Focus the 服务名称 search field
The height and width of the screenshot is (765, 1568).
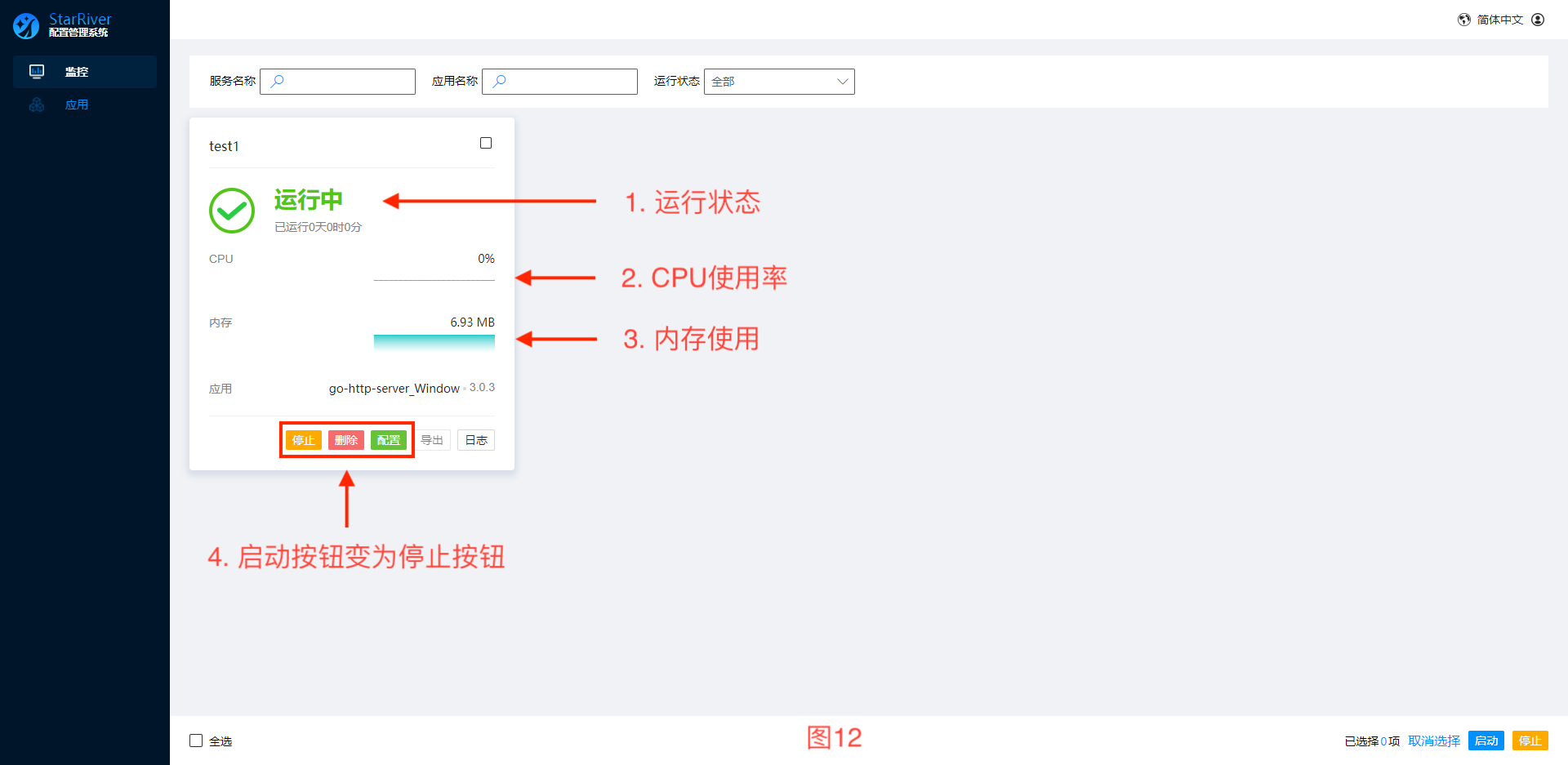click(x=337, y=82)
